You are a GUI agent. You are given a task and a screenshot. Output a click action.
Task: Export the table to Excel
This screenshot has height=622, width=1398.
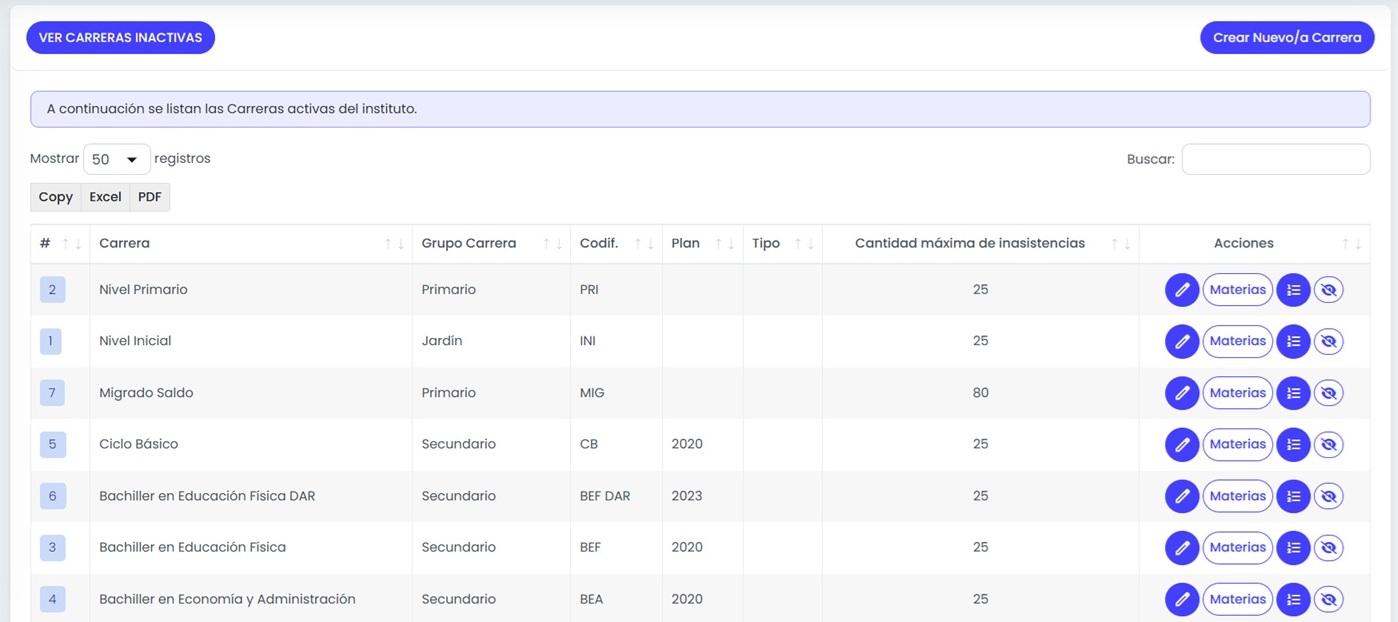[105, 197]
